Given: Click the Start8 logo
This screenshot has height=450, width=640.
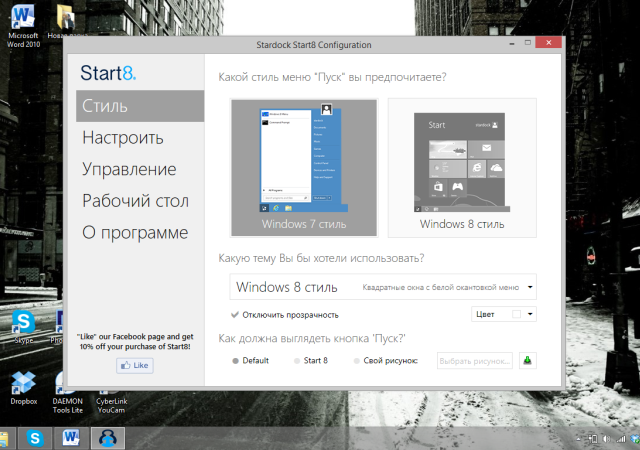Looking at the screenshot, I should [x=108, y=73].
